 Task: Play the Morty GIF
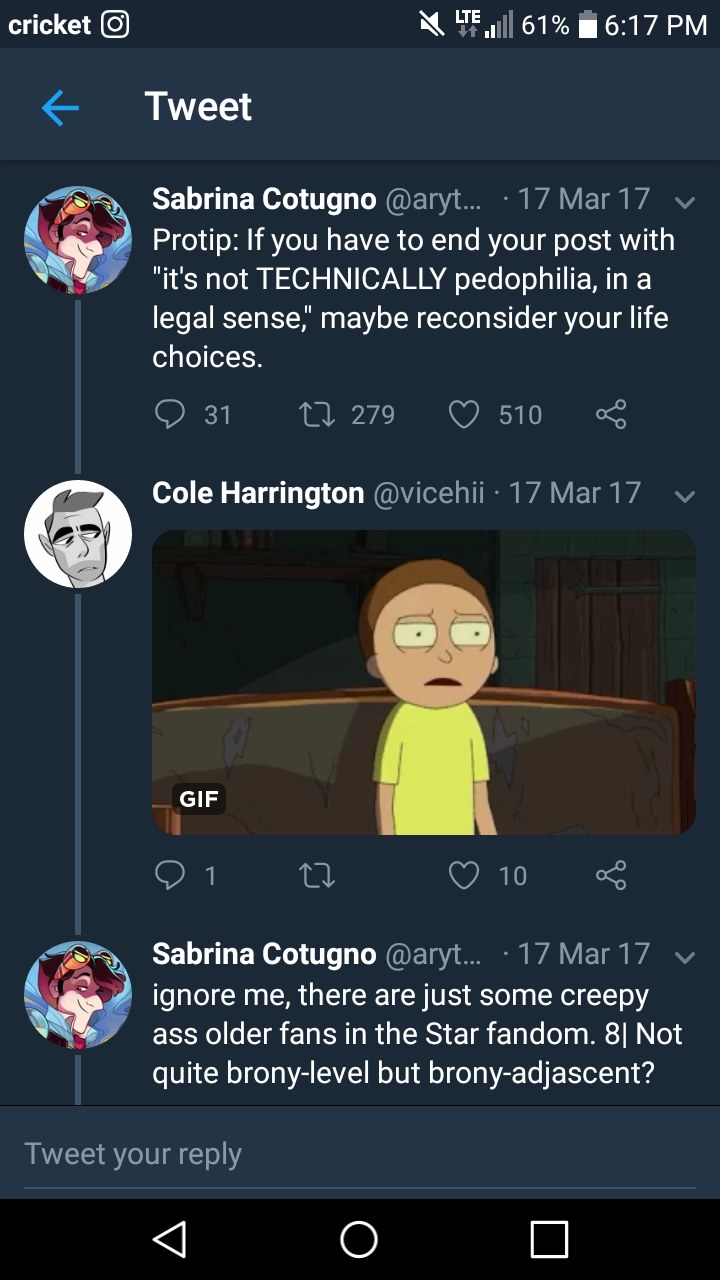pos(424,682)
